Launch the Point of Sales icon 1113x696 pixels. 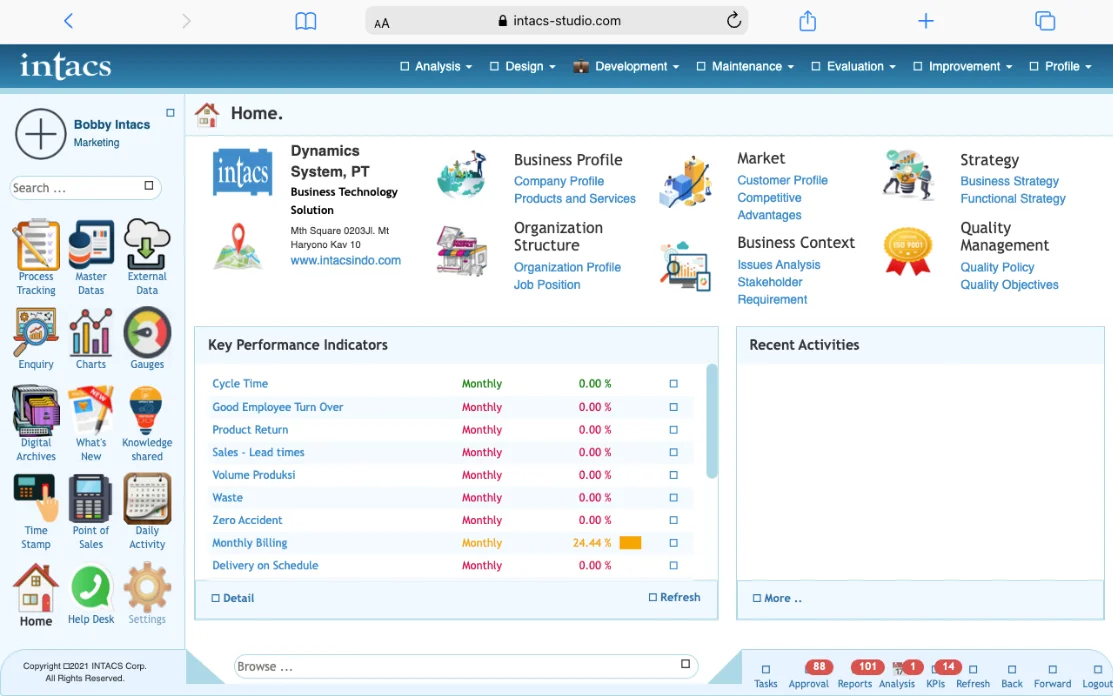pyautogui.click(x=91, y=499)
